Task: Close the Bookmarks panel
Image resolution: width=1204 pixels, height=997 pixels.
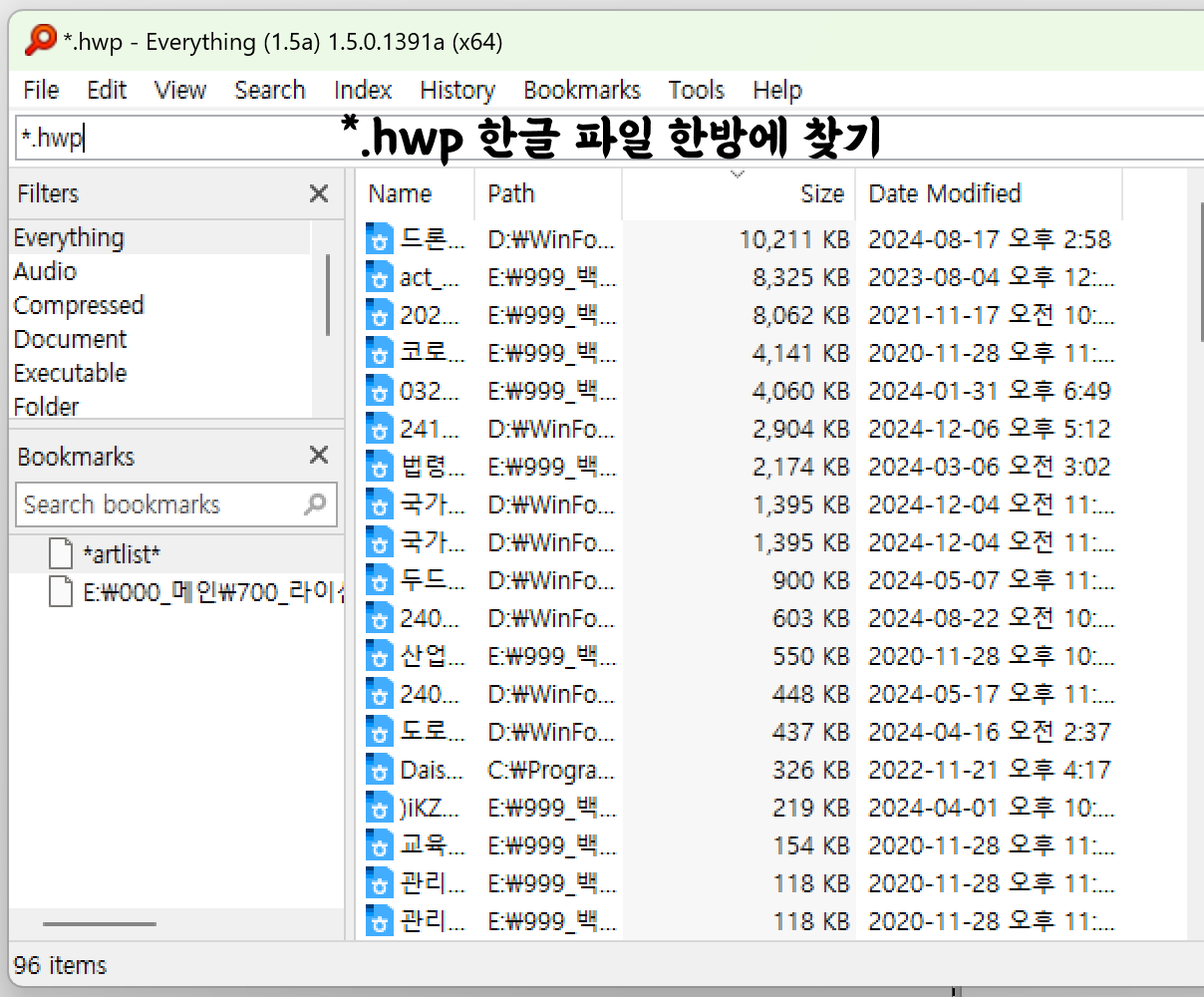Action: (x=319, y=456)
